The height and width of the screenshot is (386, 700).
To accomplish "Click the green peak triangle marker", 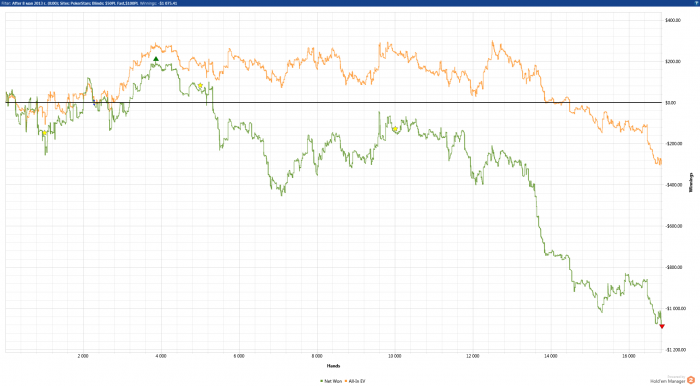I will 156,59.
